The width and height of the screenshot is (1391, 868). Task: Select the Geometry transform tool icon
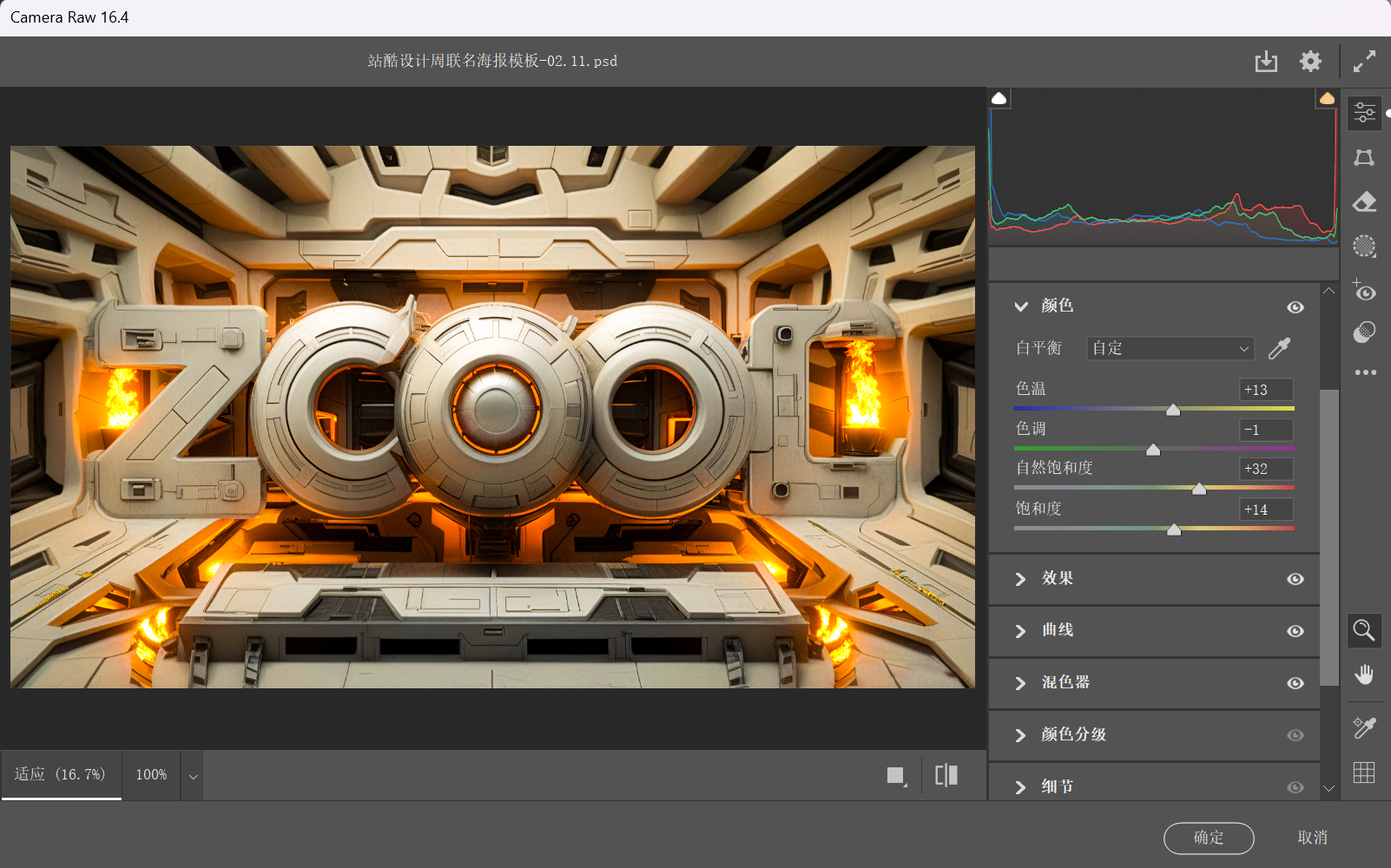[1364, 157]
